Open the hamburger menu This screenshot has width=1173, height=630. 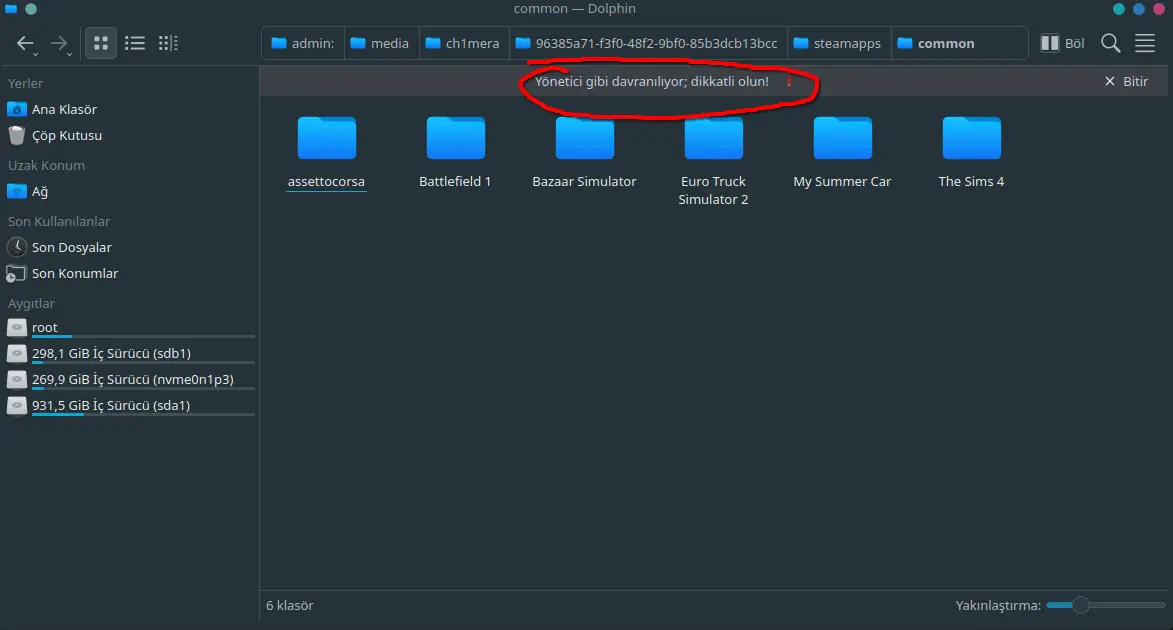(x=1145, y=43)
